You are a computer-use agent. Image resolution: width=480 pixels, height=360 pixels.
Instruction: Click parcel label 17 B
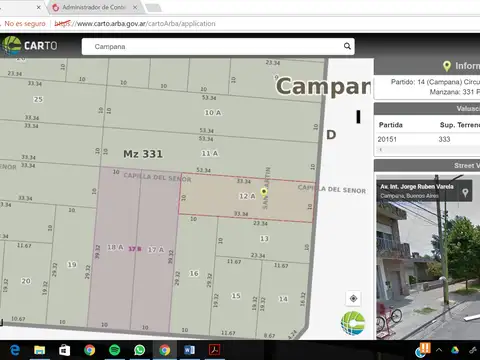click(x=135, y=249)
